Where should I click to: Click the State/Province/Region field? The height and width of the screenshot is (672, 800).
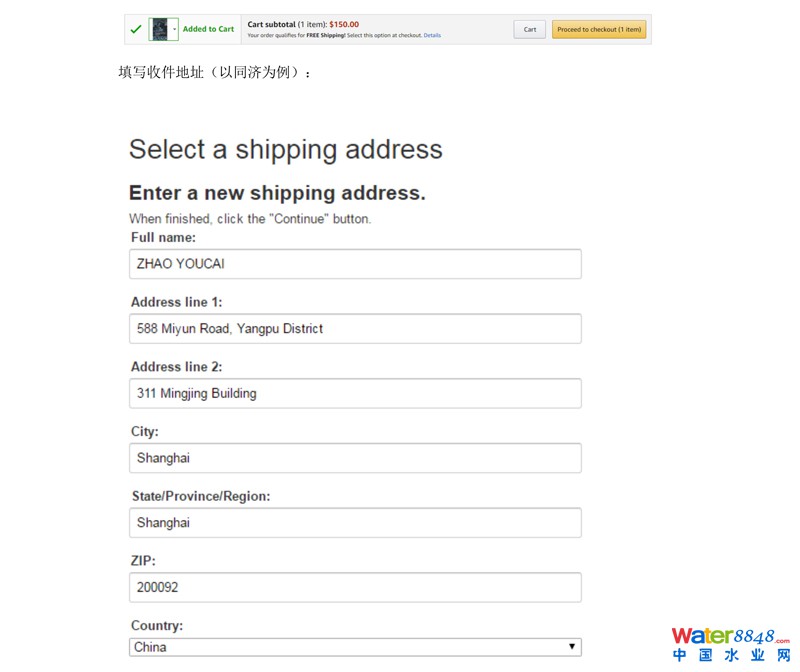click(356, 523)
